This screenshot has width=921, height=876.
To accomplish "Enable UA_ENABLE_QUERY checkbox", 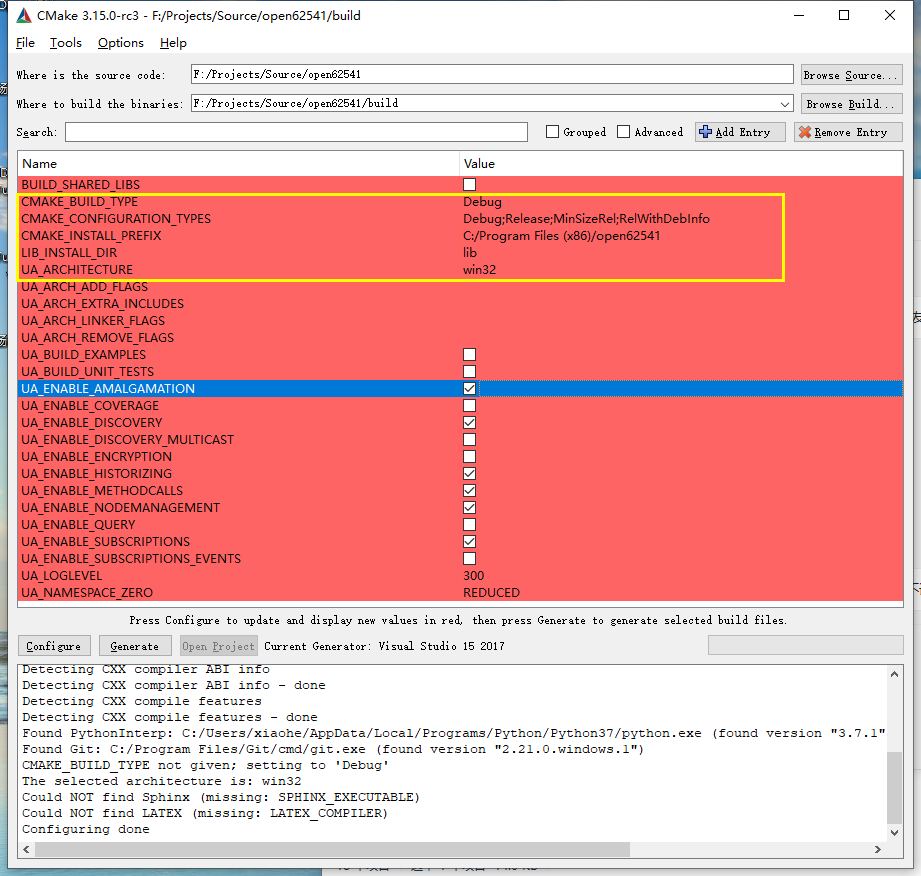I will 469,525.
